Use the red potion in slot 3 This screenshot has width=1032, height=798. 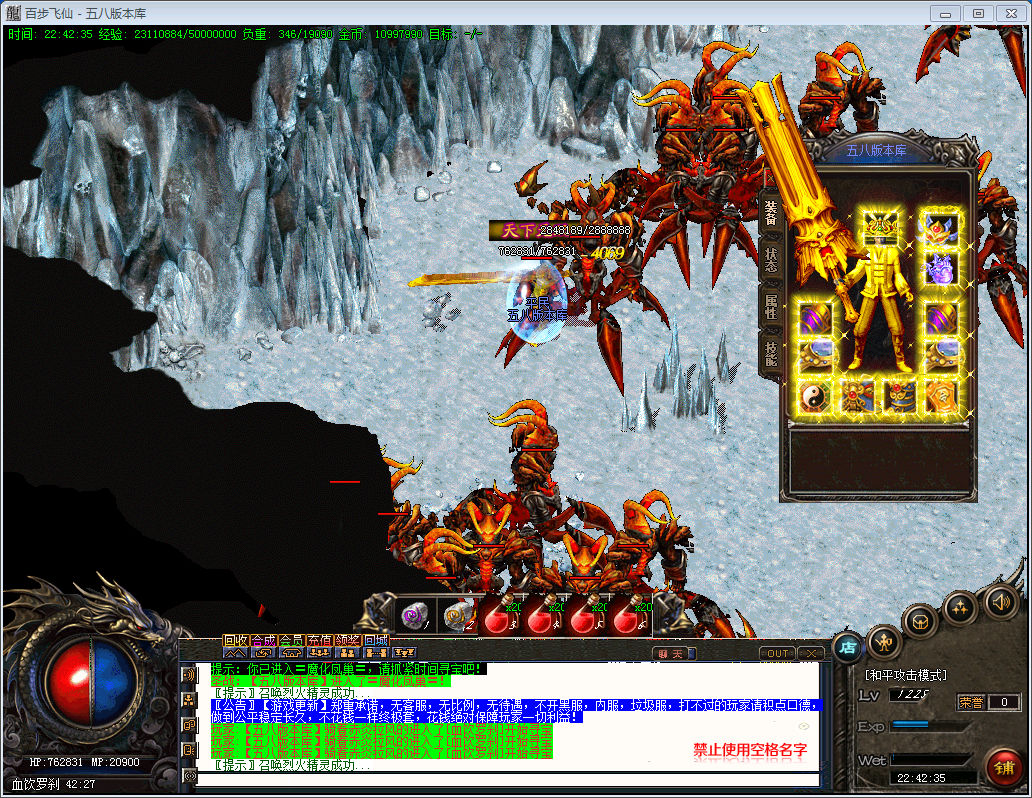[x=501, y=617]
